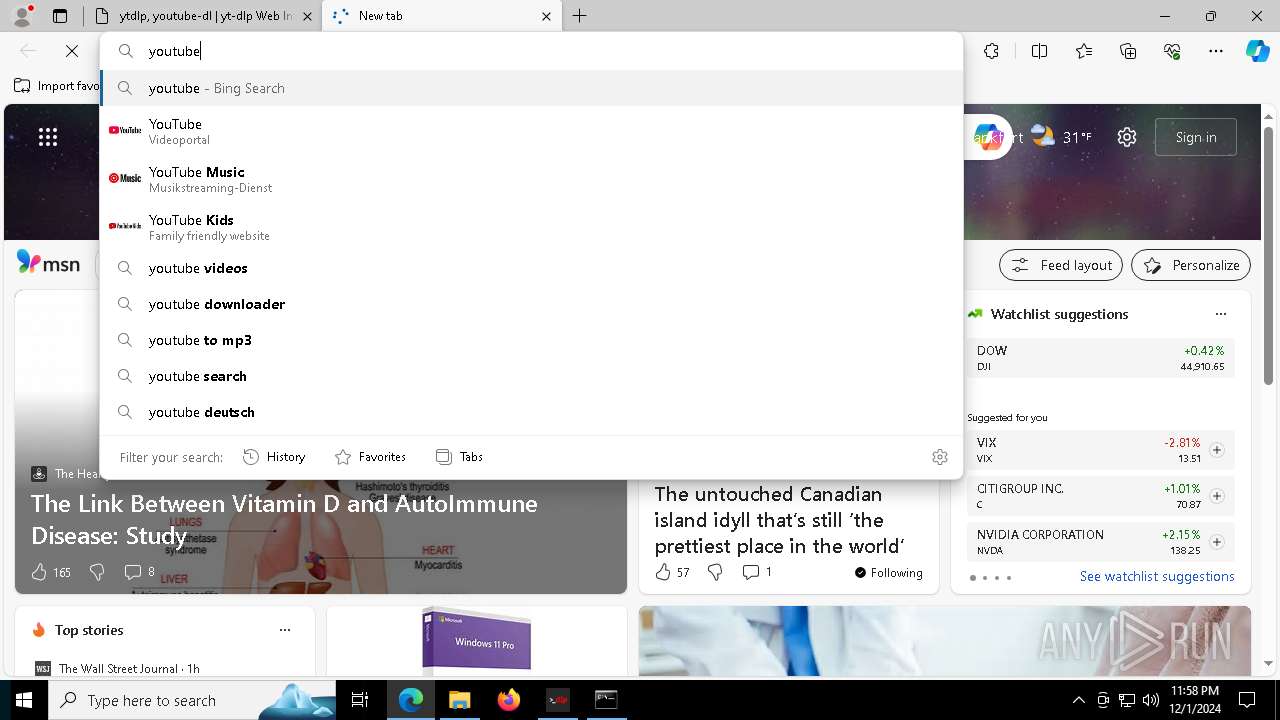The height and width of the screenshot is (720, 1280).
Task: Stop loading the page with the X button
Action: pos(72,51)
